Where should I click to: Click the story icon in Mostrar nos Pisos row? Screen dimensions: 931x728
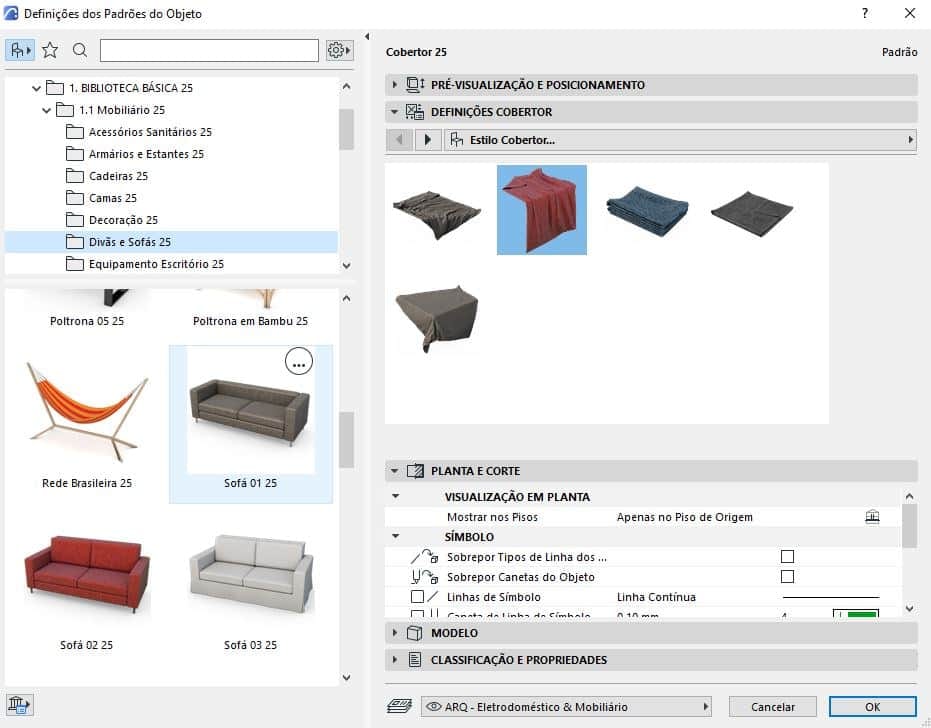click(x=872, y=517)
